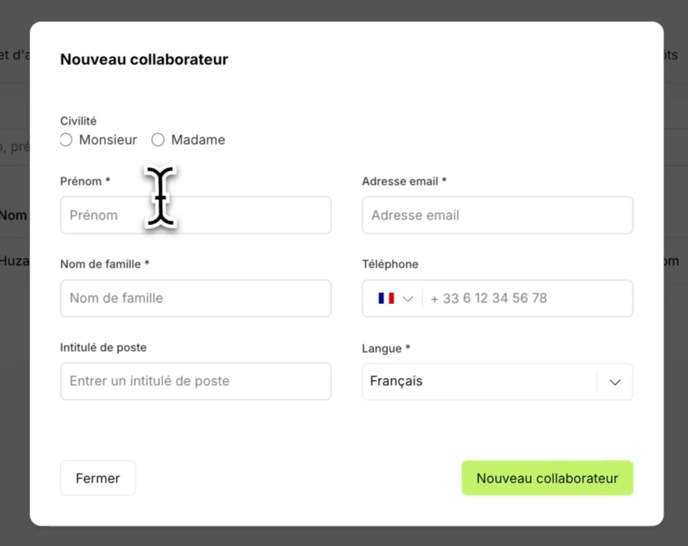Select the Monsieur radio button
Viewport: 688px width, 546px height.
tap(66, 140)
